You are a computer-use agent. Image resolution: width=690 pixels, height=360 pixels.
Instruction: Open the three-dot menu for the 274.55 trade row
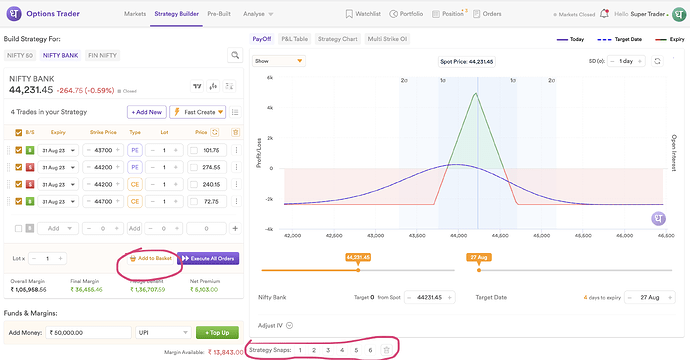pyautogui.click(x=236, y=167)
